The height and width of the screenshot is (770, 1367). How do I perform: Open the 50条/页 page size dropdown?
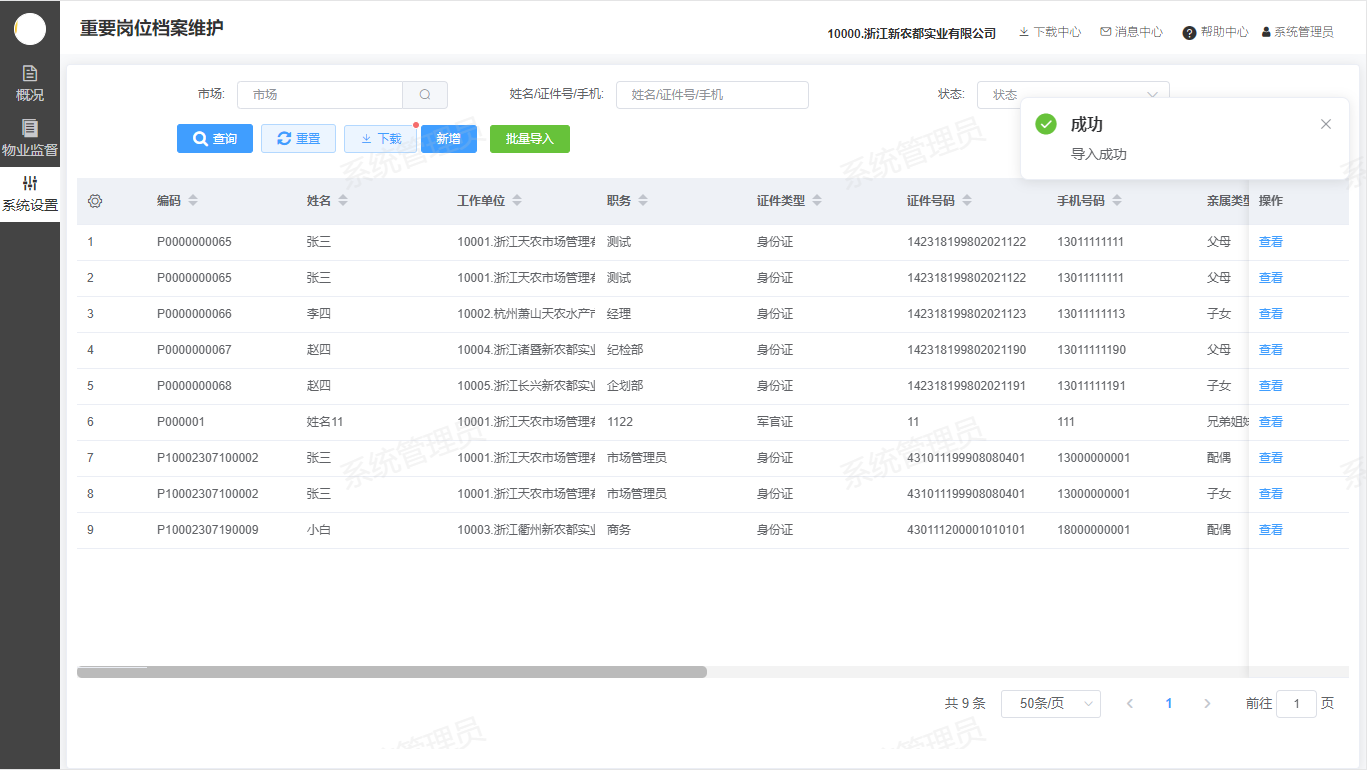click(1050, 704)
